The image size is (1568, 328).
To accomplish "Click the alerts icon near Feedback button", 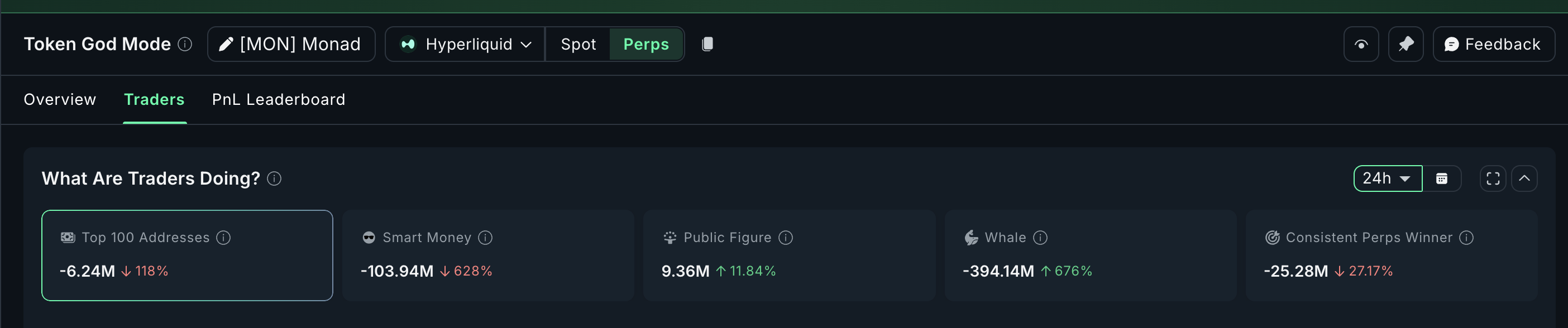I will tap(1360, 44).
